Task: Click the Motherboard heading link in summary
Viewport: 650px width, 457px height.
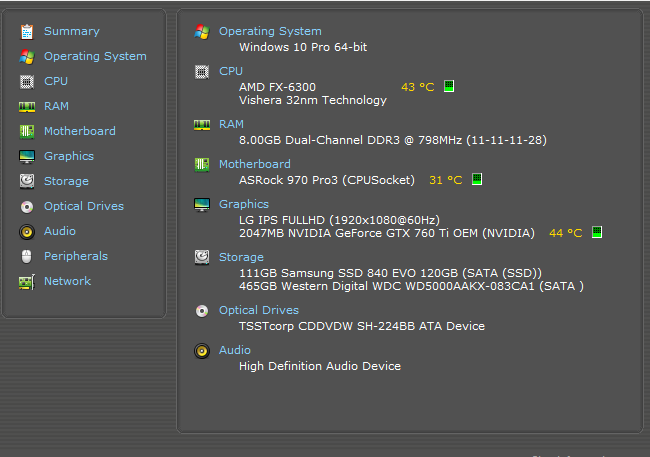Action: tap(255, 164)
